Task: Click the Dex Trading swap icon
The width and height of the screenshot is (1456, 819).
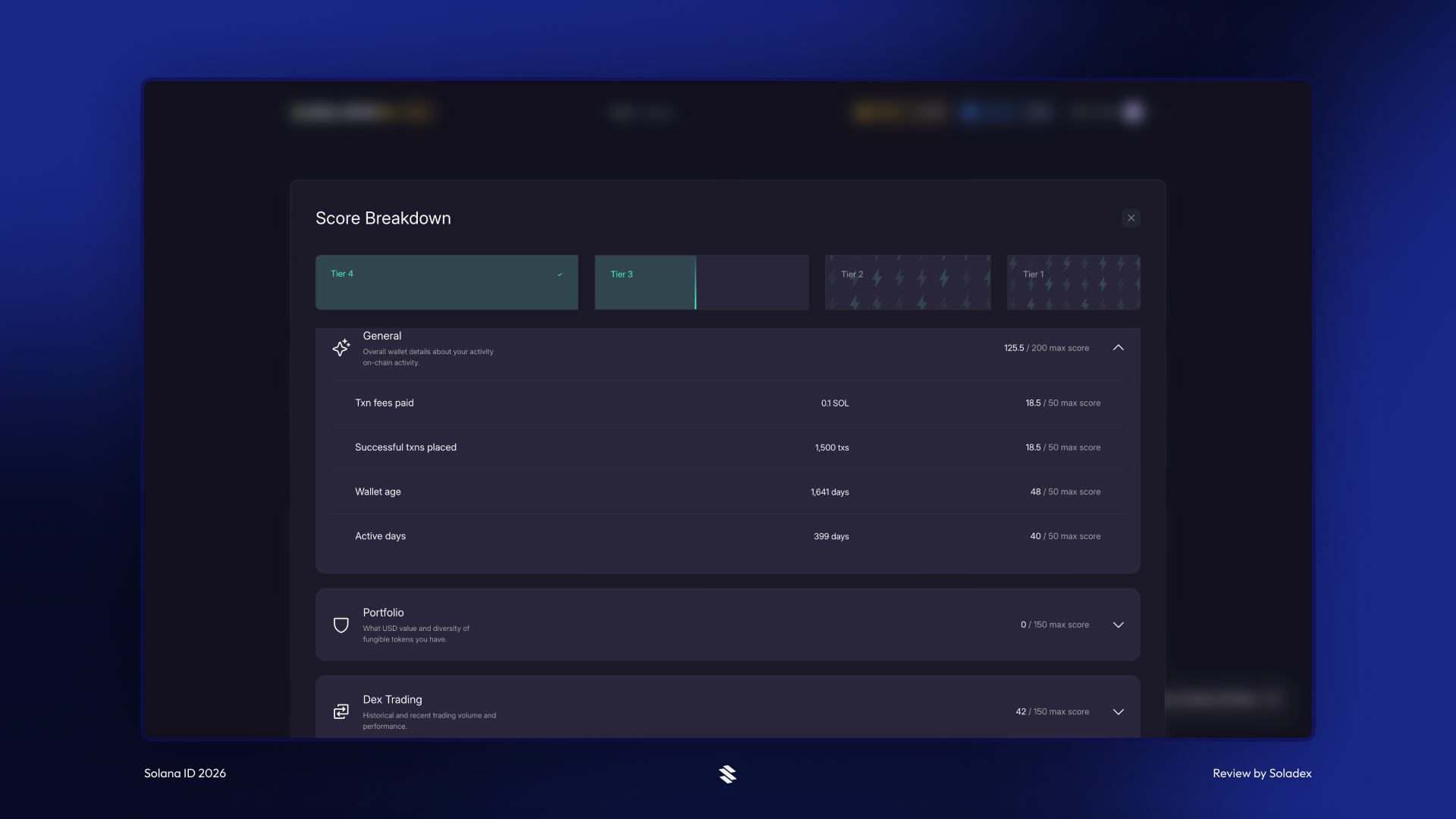Action: pyautogui.click(x=341, y=711)
